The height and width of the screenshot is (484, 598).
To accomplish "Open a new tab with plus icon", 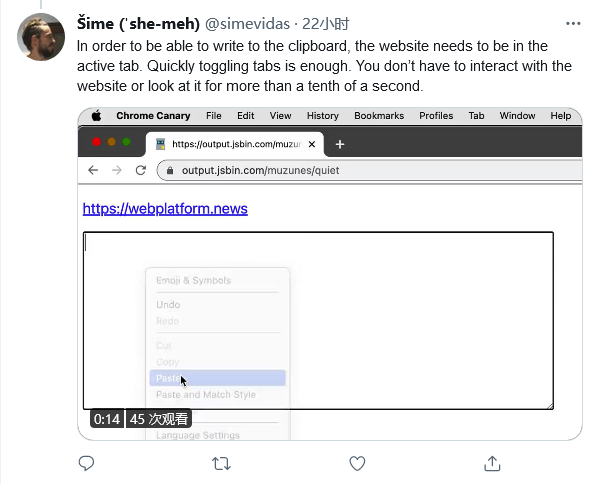I will pos(340,144).
